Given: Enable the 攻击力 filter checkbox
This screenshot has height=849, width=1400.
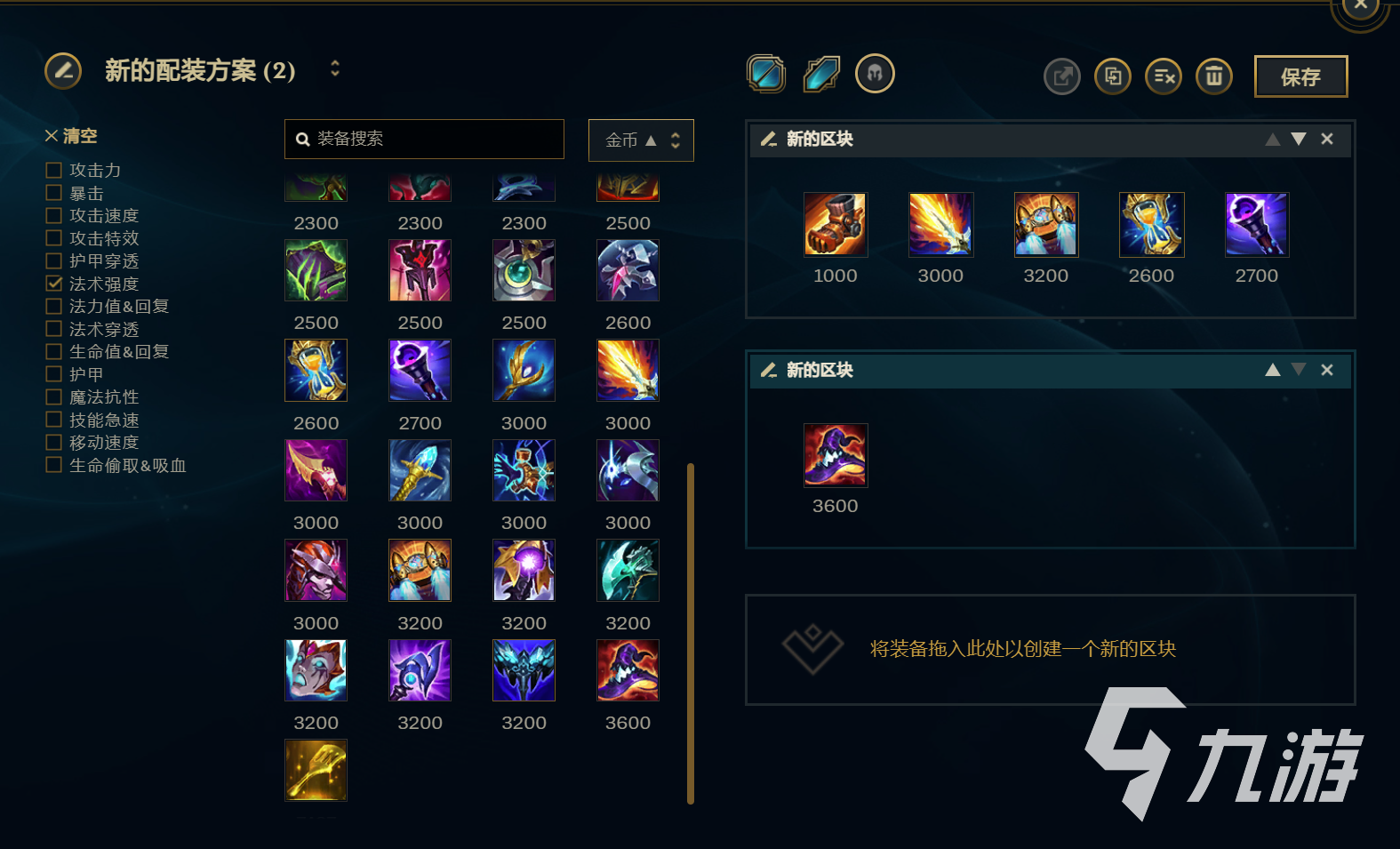Looking at the screenshot, I should tap(54, 170).
